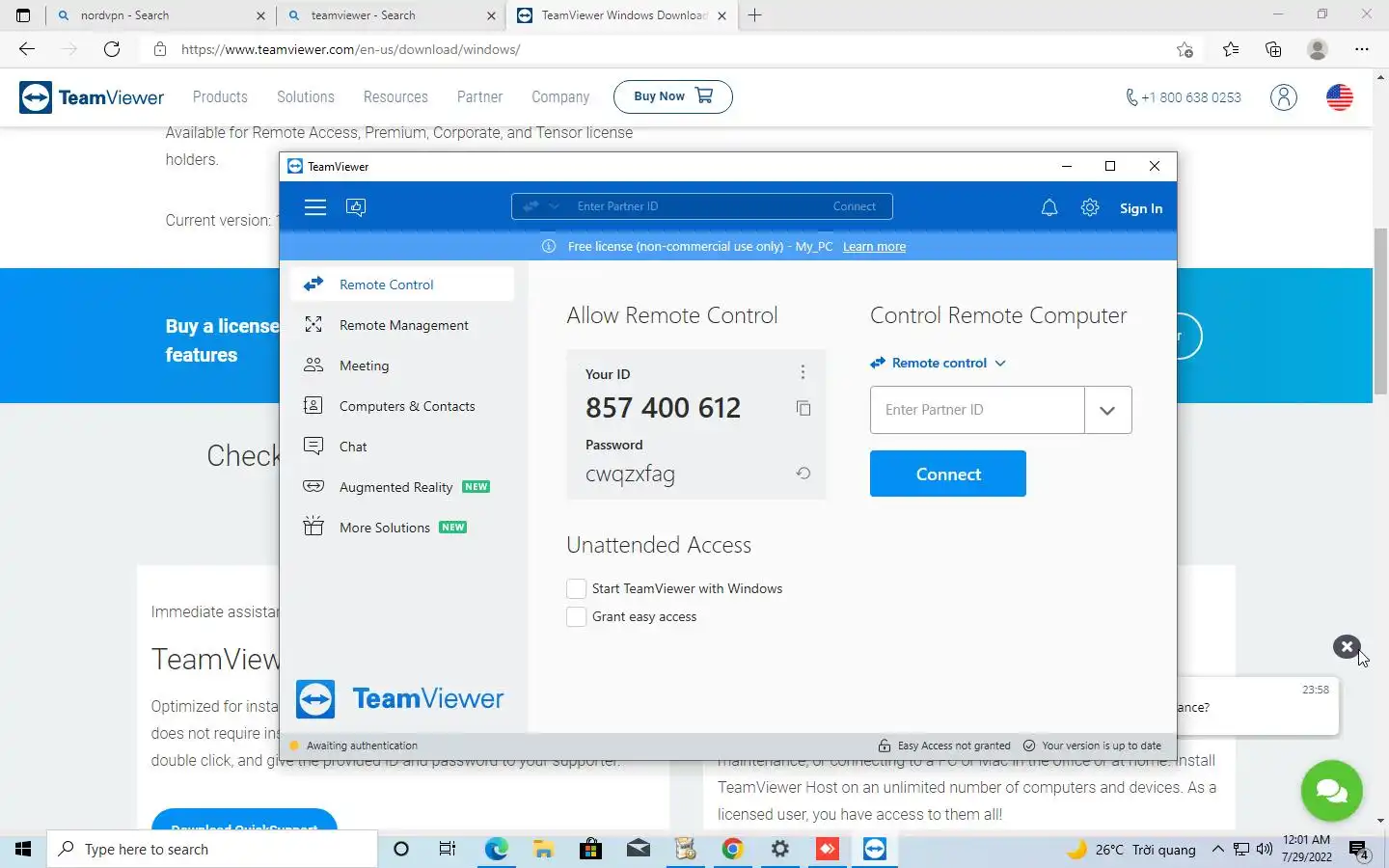The height and width of the screenshot is (868, 1389).
Task: Open Computers & Contacts section
Action: click(x=401, y=406)
